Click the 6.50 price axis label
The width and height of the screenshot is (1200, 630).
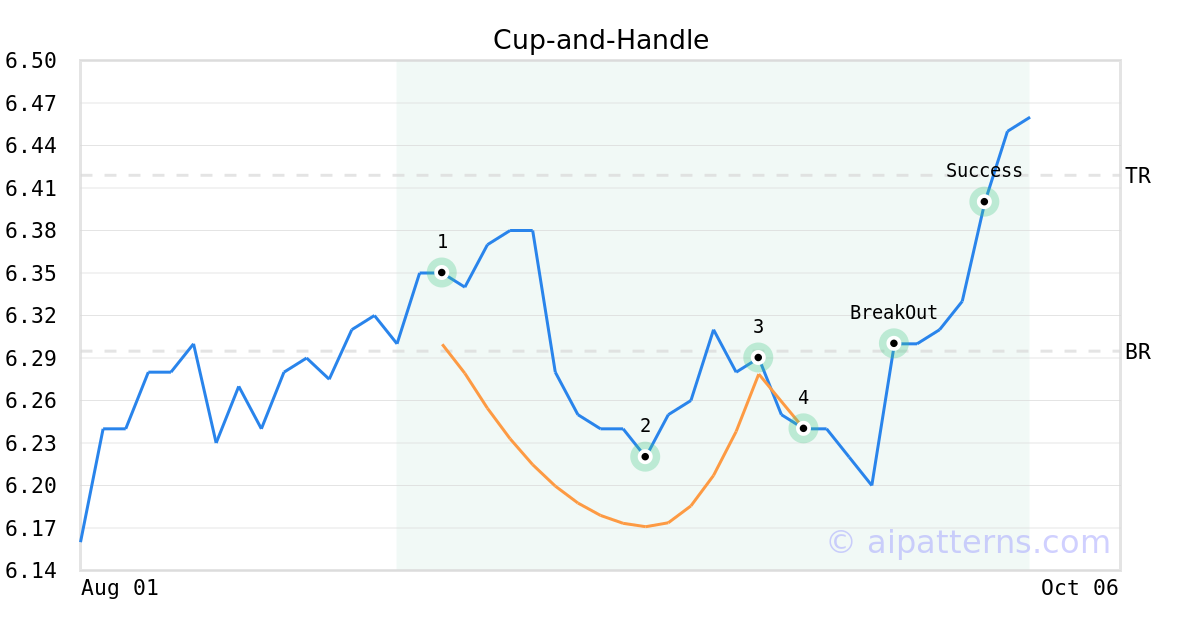[30, 61]
